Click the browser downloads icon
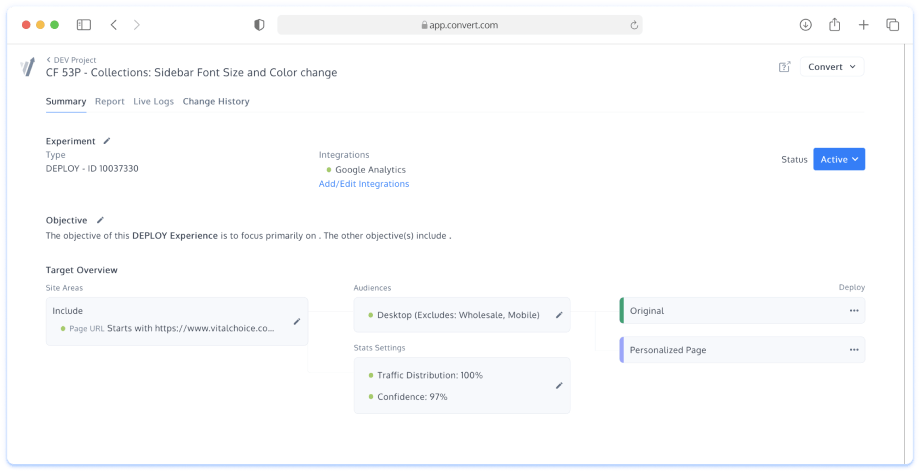Viewport: 920px width, 473px height. [x=806, y=25]
